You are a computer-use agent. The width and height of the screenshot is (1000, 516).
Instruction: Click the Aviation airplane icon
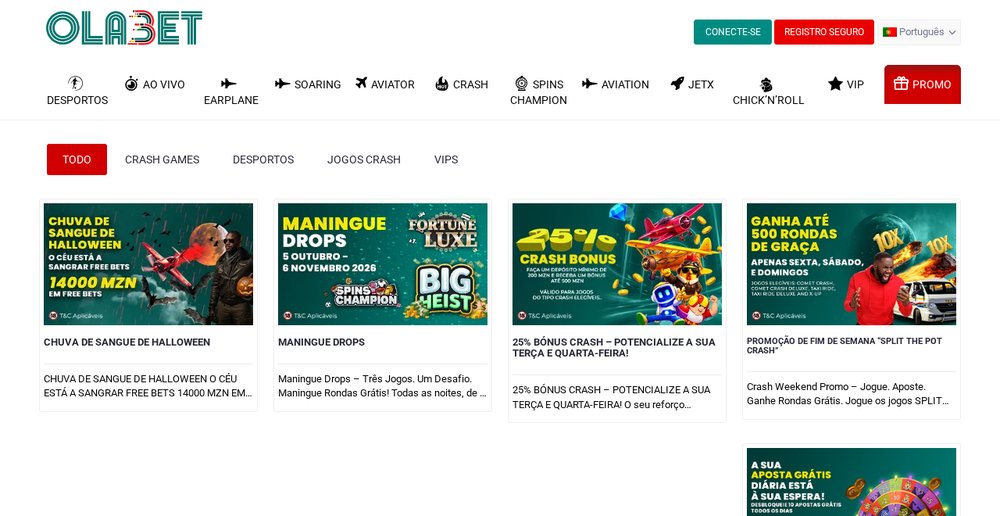click(589, 84)
